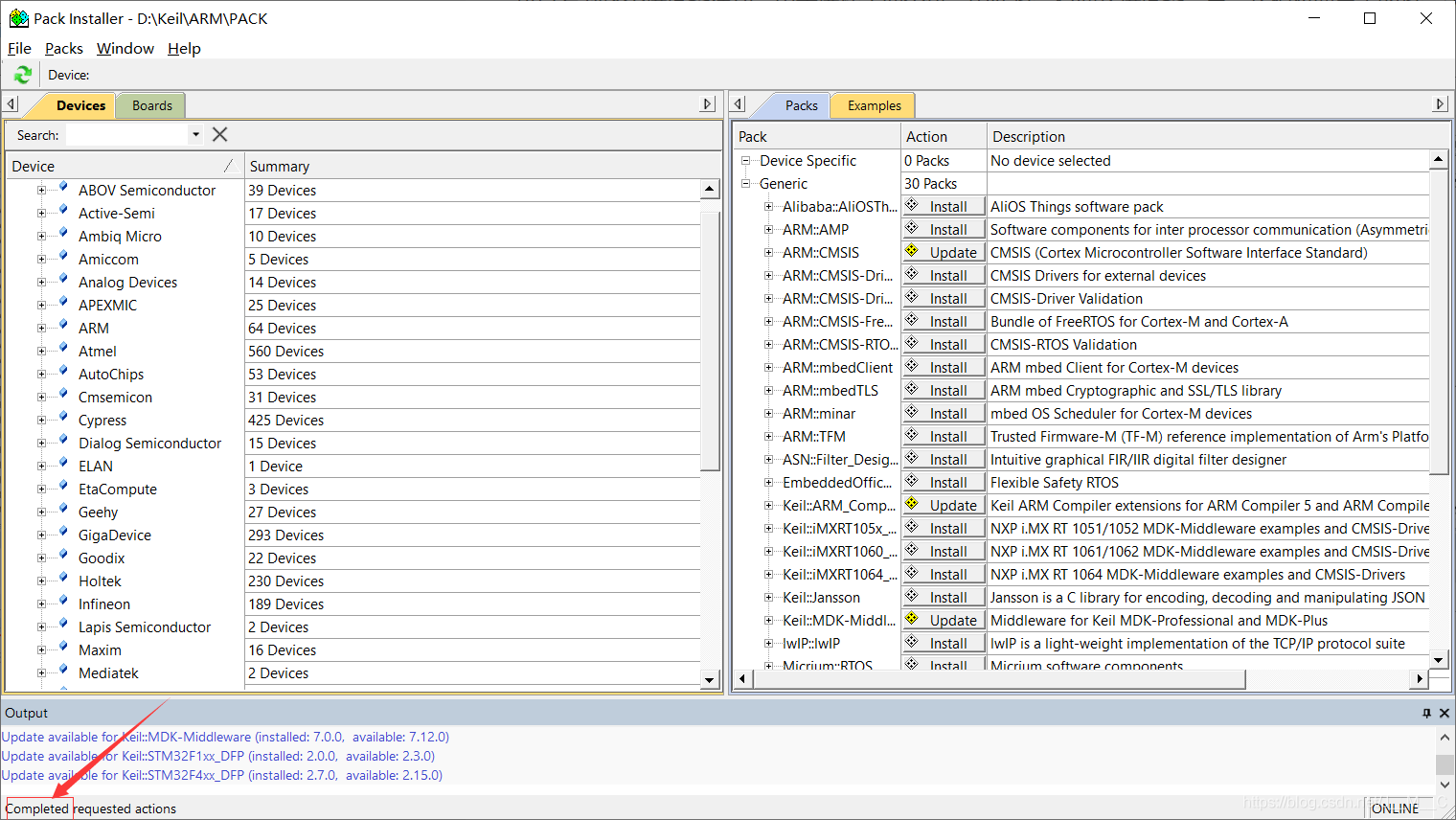The width and height of the screenshot is (1456, 820).
Task: Install EmbeddedOffice pack
Action: point(944,482)
